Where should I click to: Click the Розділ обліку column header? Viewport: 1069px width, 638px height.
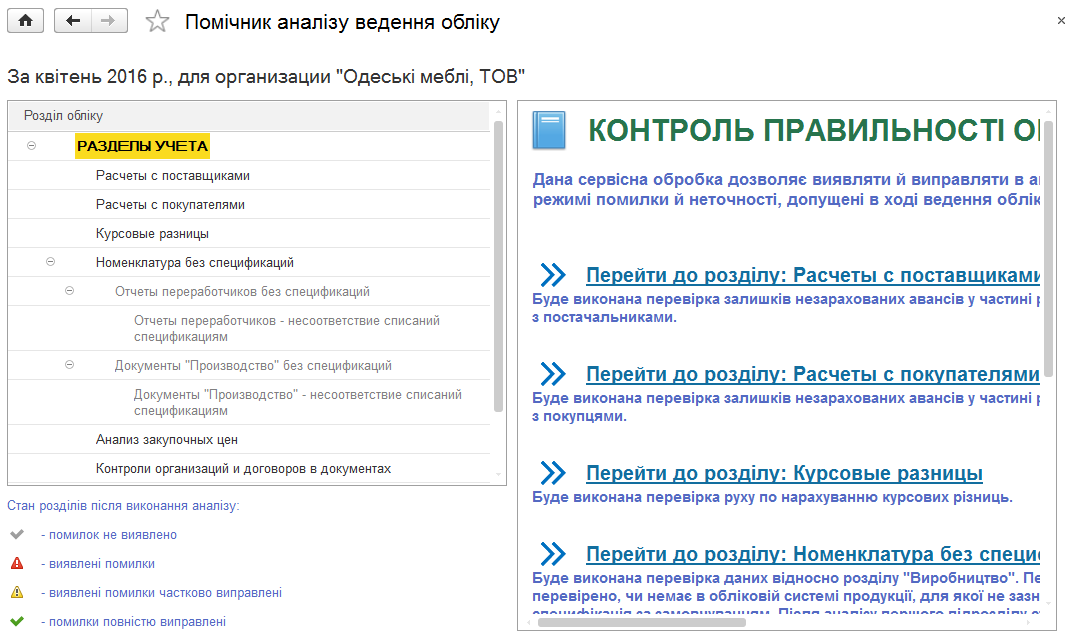249,116
